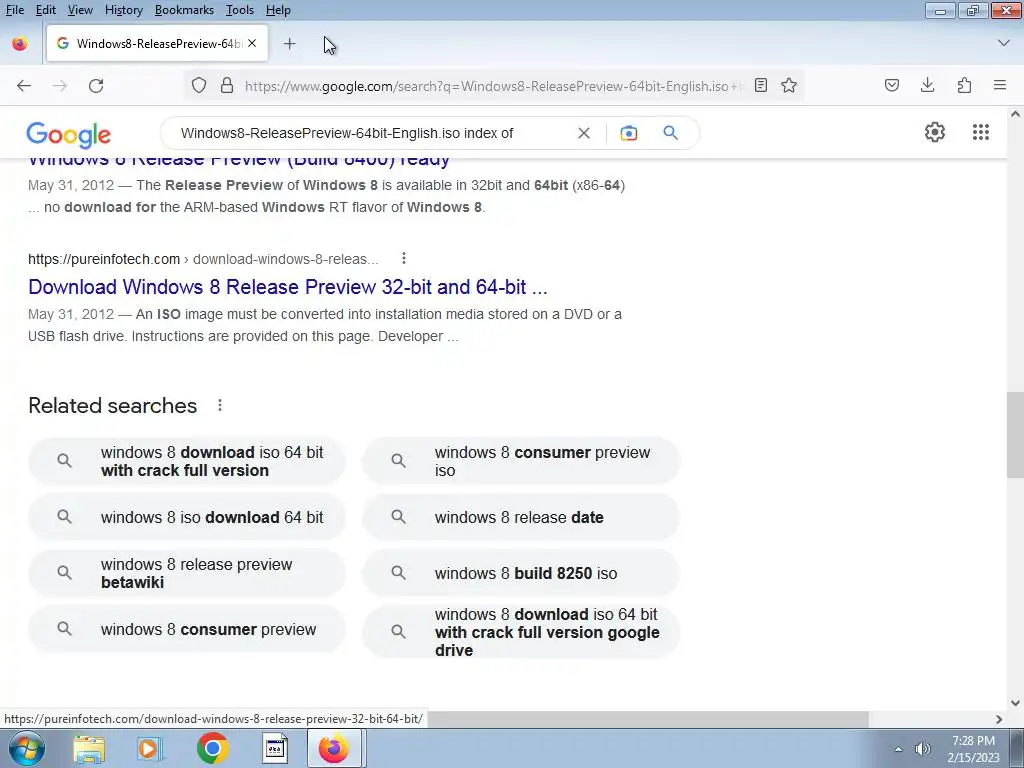Viewport: 1024px width, 768px height.
Task: Search by image camera icon
Action: click(x=628, y=133)
